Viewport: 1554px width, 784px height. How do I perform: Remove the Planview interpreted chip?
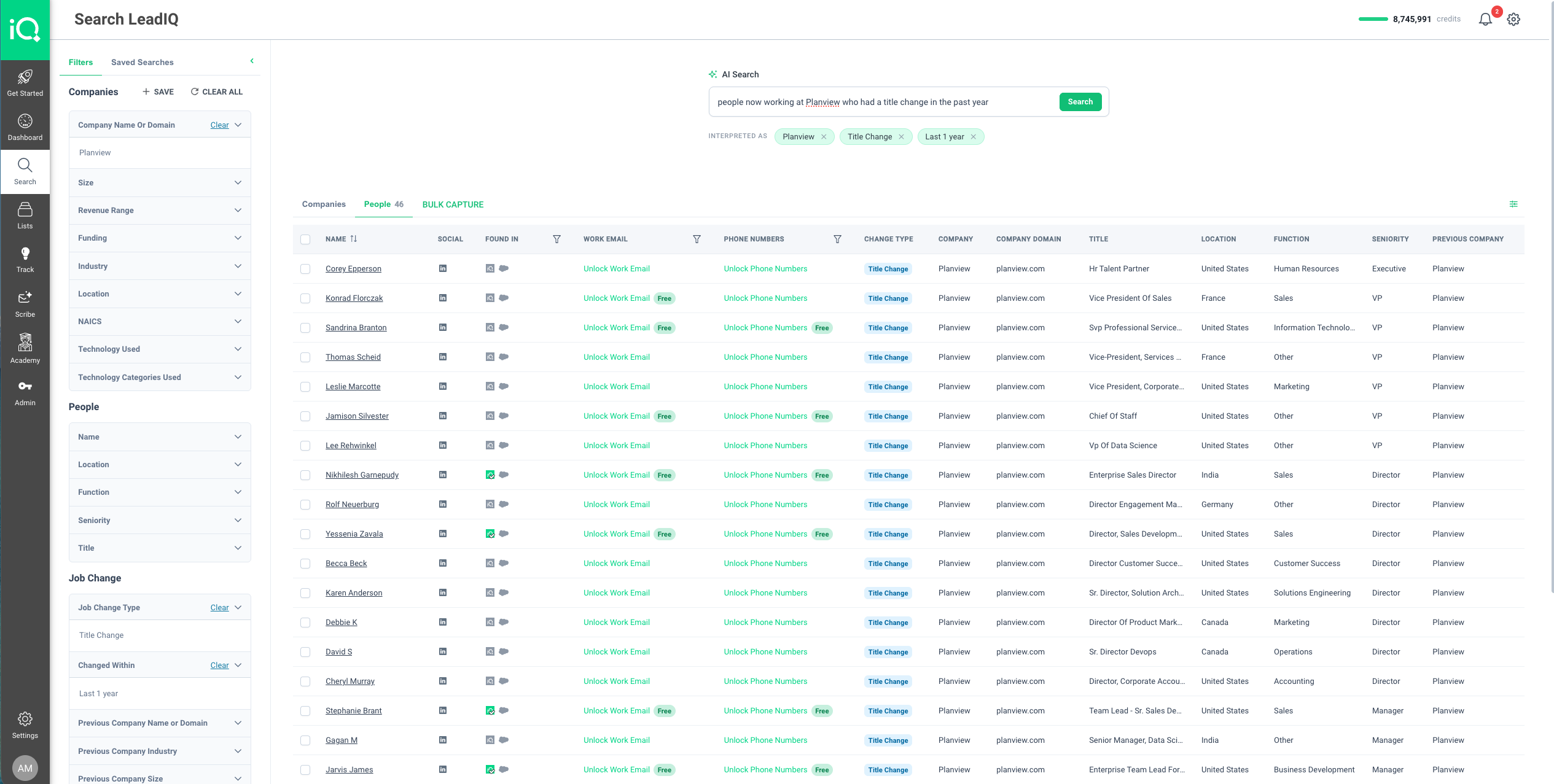(824, 137)
